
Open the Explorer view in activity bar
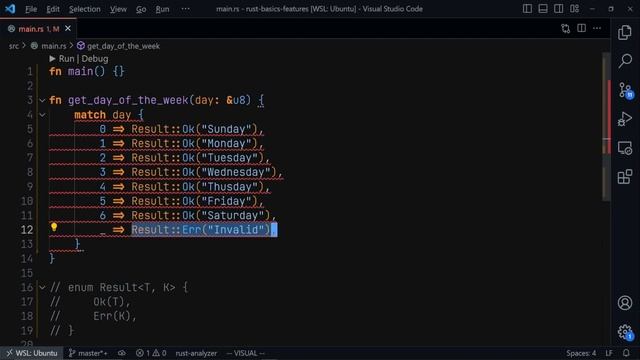(x=624, y=32)
